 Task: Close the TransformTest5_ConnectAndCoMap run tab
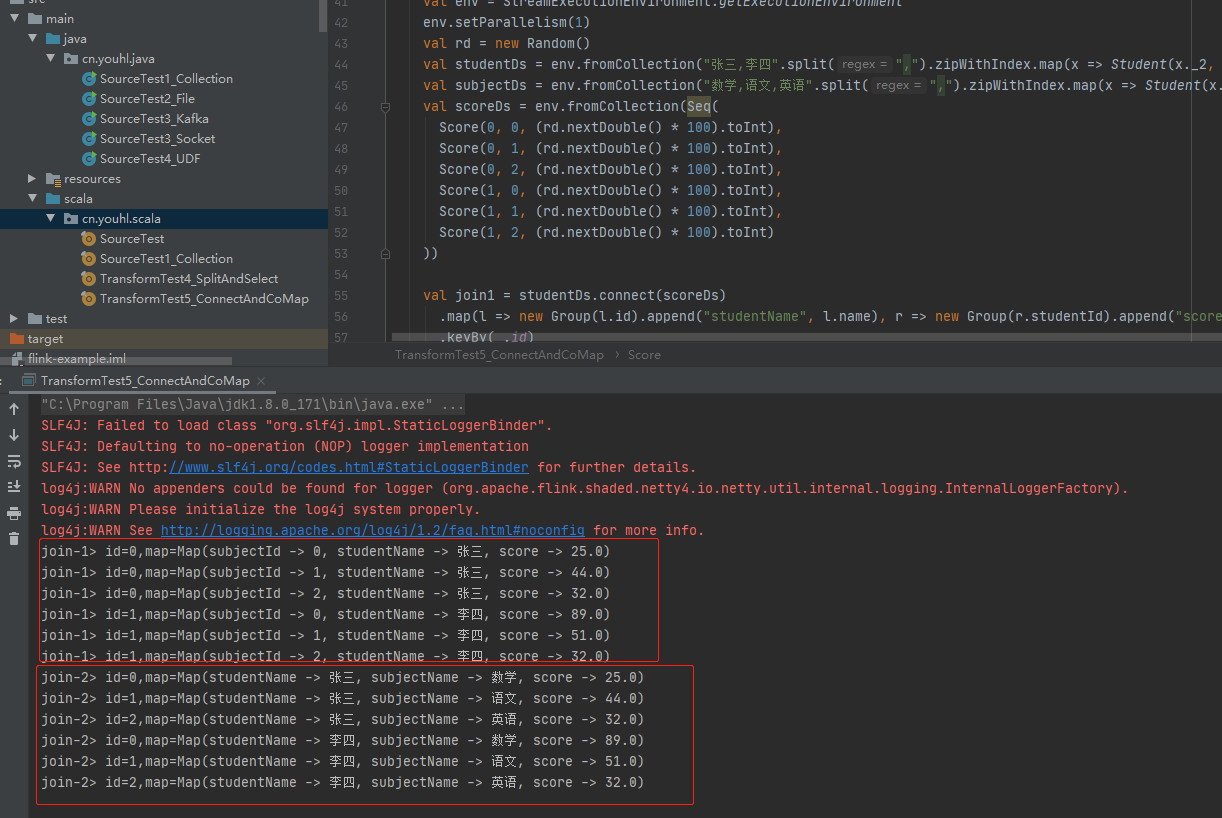tap(262, 380)
